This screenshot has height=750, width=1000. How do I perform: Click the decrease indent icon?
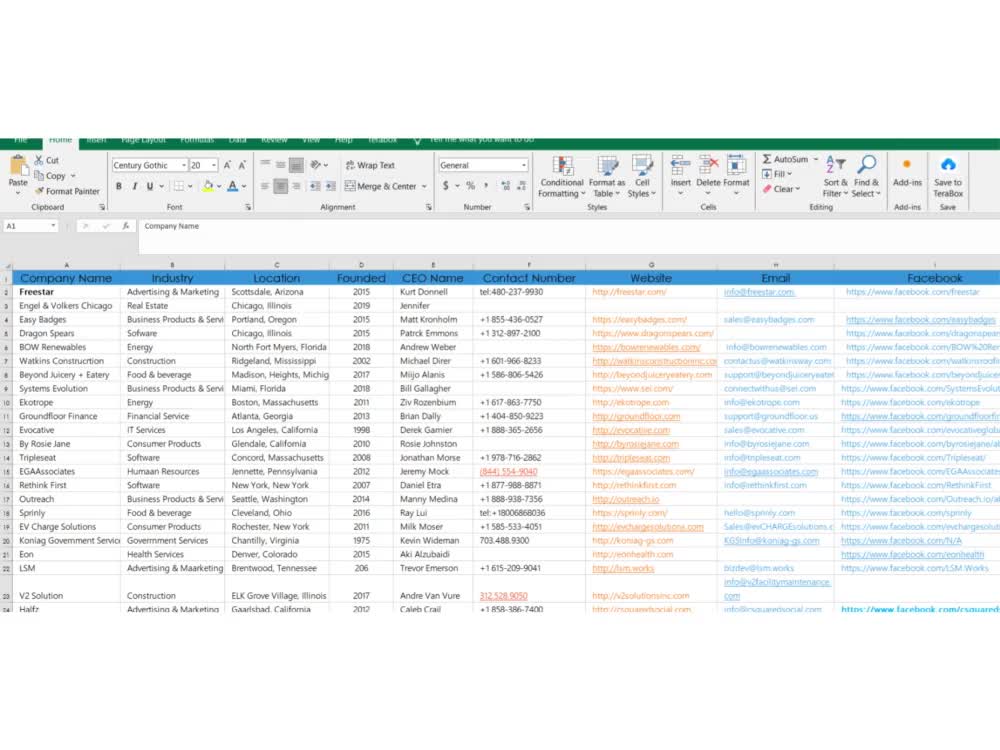[315, 186]
